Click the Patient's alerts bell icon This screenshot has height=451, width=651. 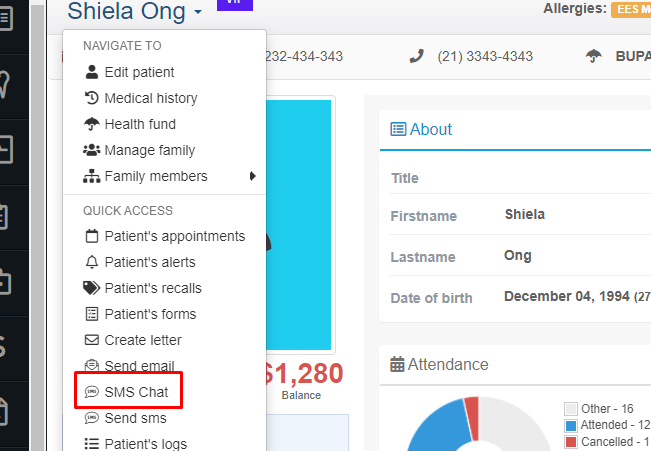coord(91,262)
